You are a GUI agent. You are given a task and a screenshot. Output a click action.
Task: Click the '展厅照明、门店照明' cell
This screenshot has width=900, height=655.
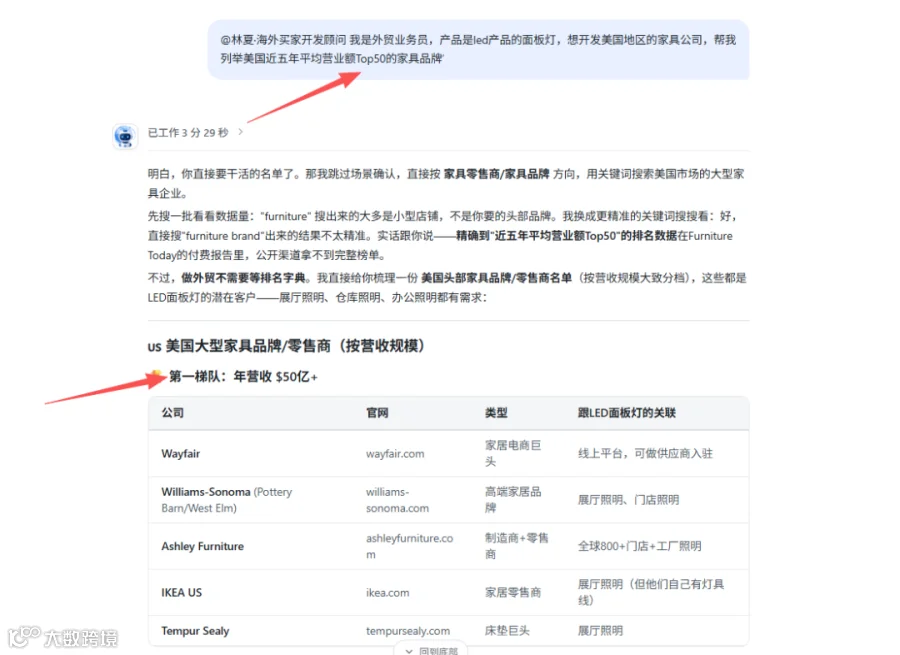[628, 500]
